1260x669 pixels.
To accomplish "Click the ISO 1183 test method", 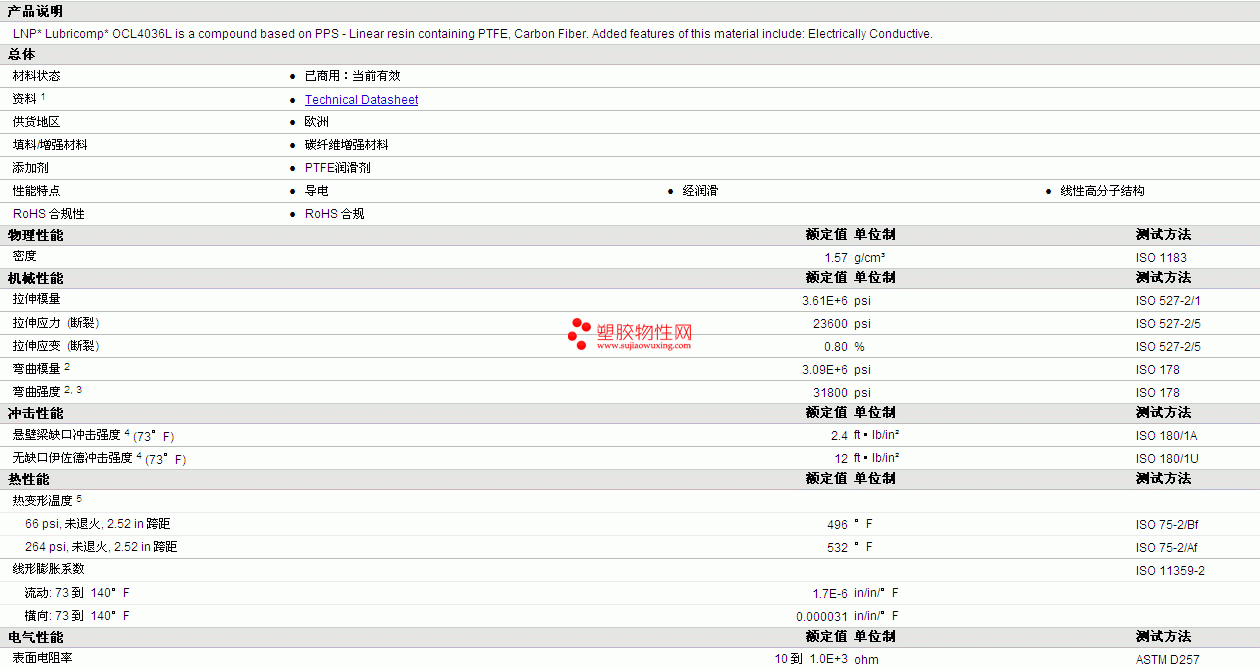I will (1162, 258).
